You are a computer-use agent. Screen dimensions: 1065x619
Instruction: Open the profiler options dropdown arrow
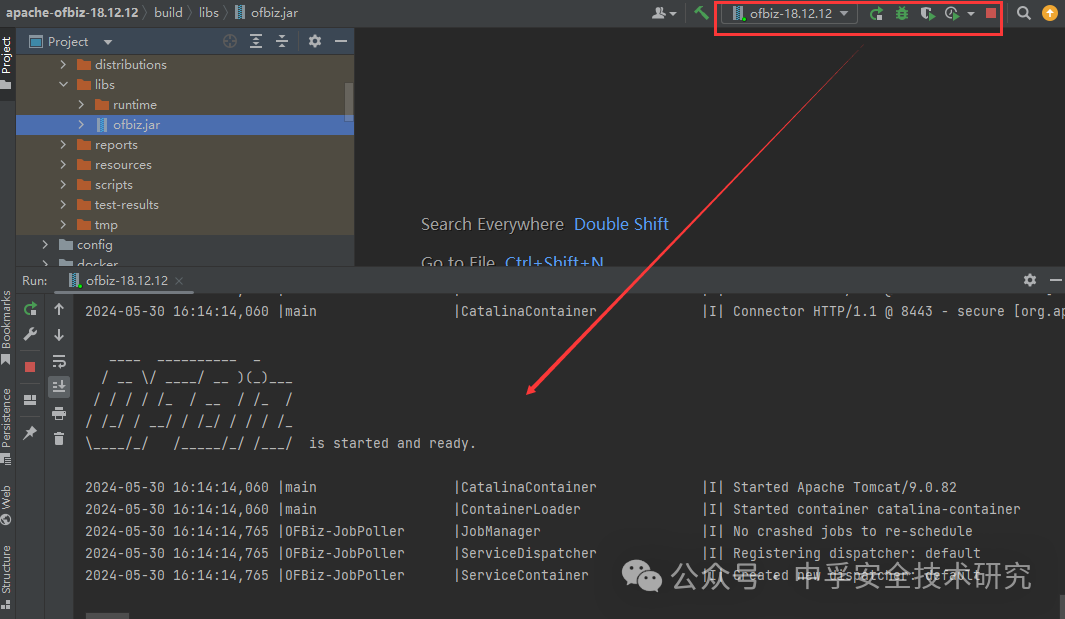(x=971, y=14)
